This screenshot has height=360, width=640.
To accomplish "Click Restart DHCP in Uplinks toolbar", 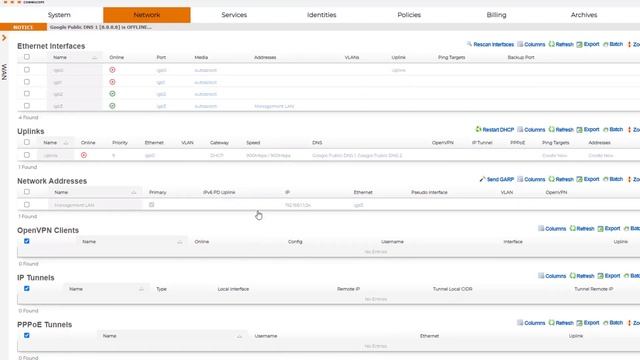I will point(494,129).
